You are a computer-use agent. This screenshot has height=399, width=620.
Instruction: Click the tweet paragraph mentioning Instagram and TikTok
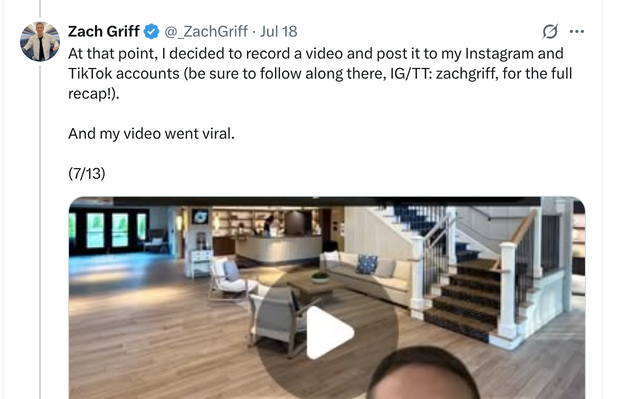(320, 74)
